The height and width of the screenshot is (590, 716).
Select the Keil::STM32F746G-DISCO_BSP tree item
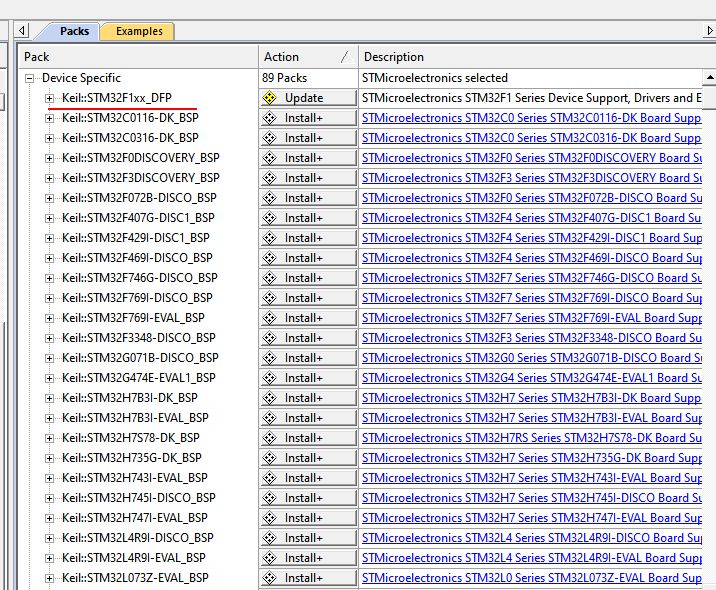point(140,278)
